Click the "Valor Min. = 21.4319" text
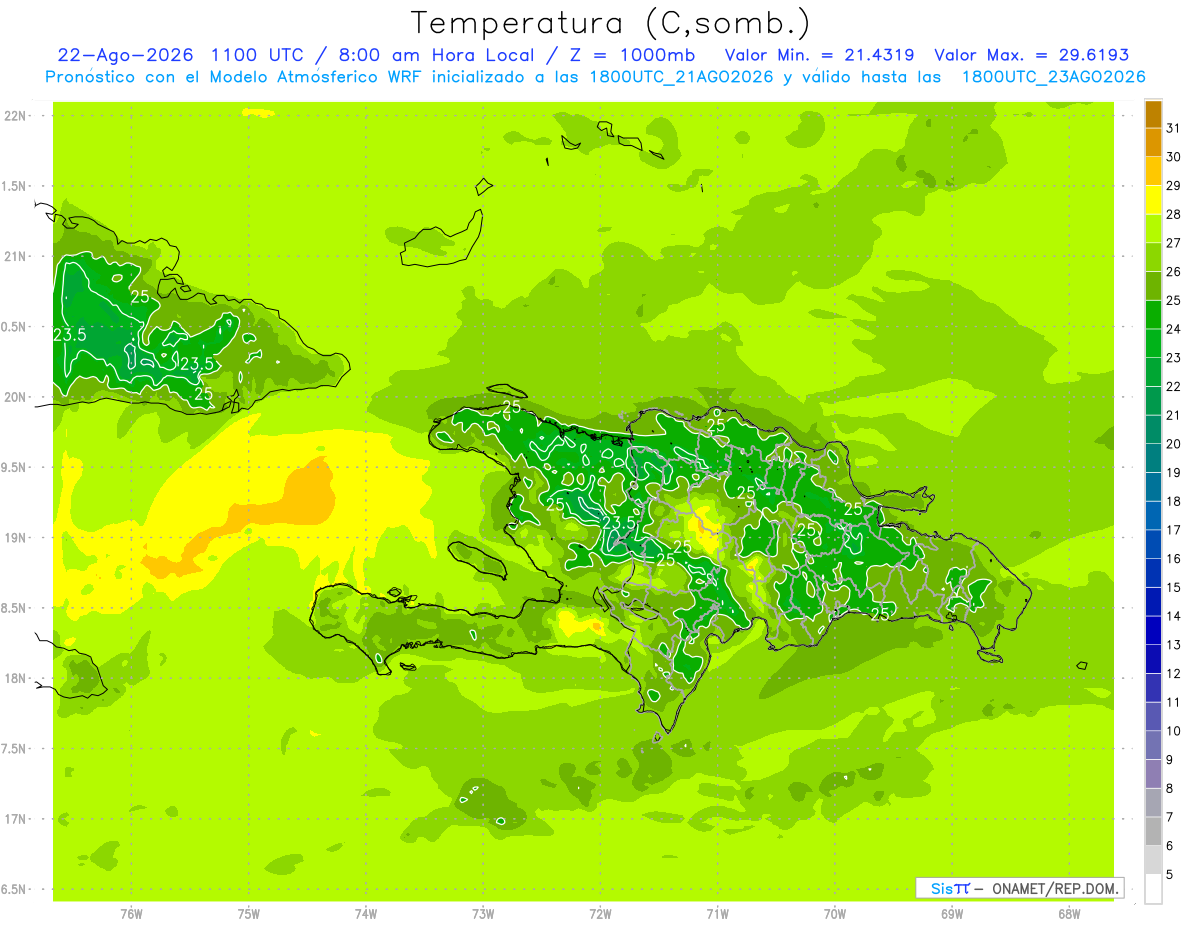 [x=819, y=55]
